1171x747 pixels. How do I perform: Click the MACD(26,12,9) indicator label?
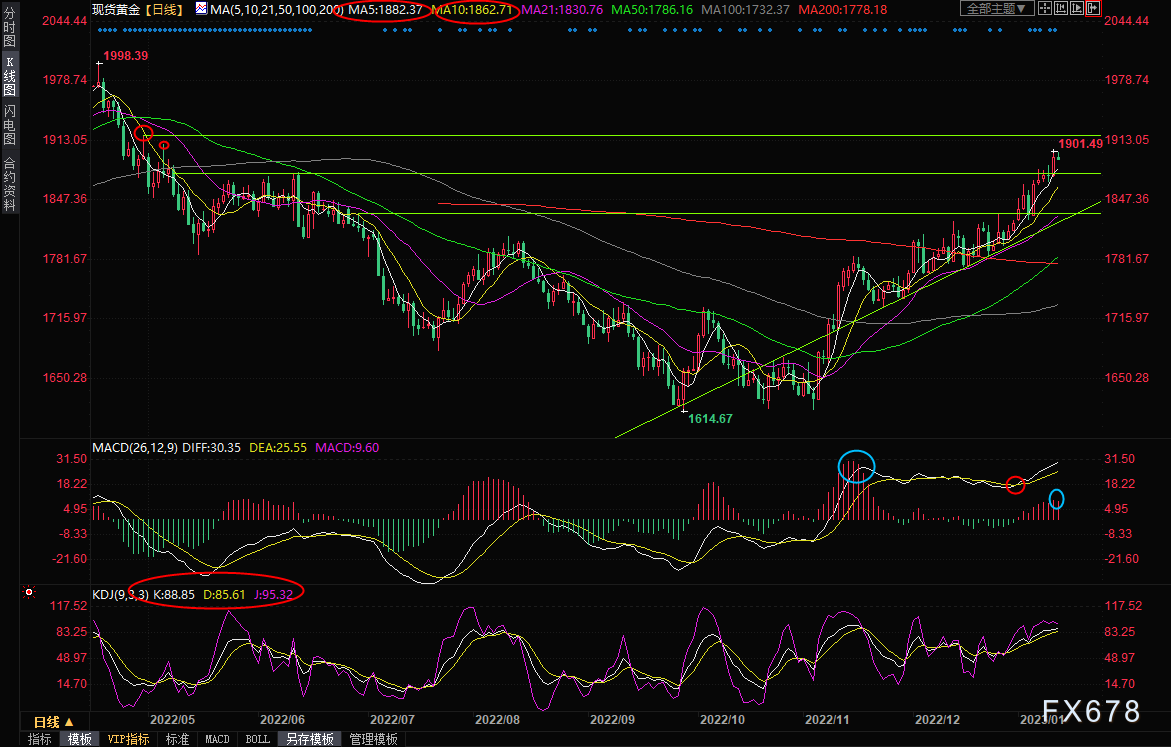tap(135, 447)
